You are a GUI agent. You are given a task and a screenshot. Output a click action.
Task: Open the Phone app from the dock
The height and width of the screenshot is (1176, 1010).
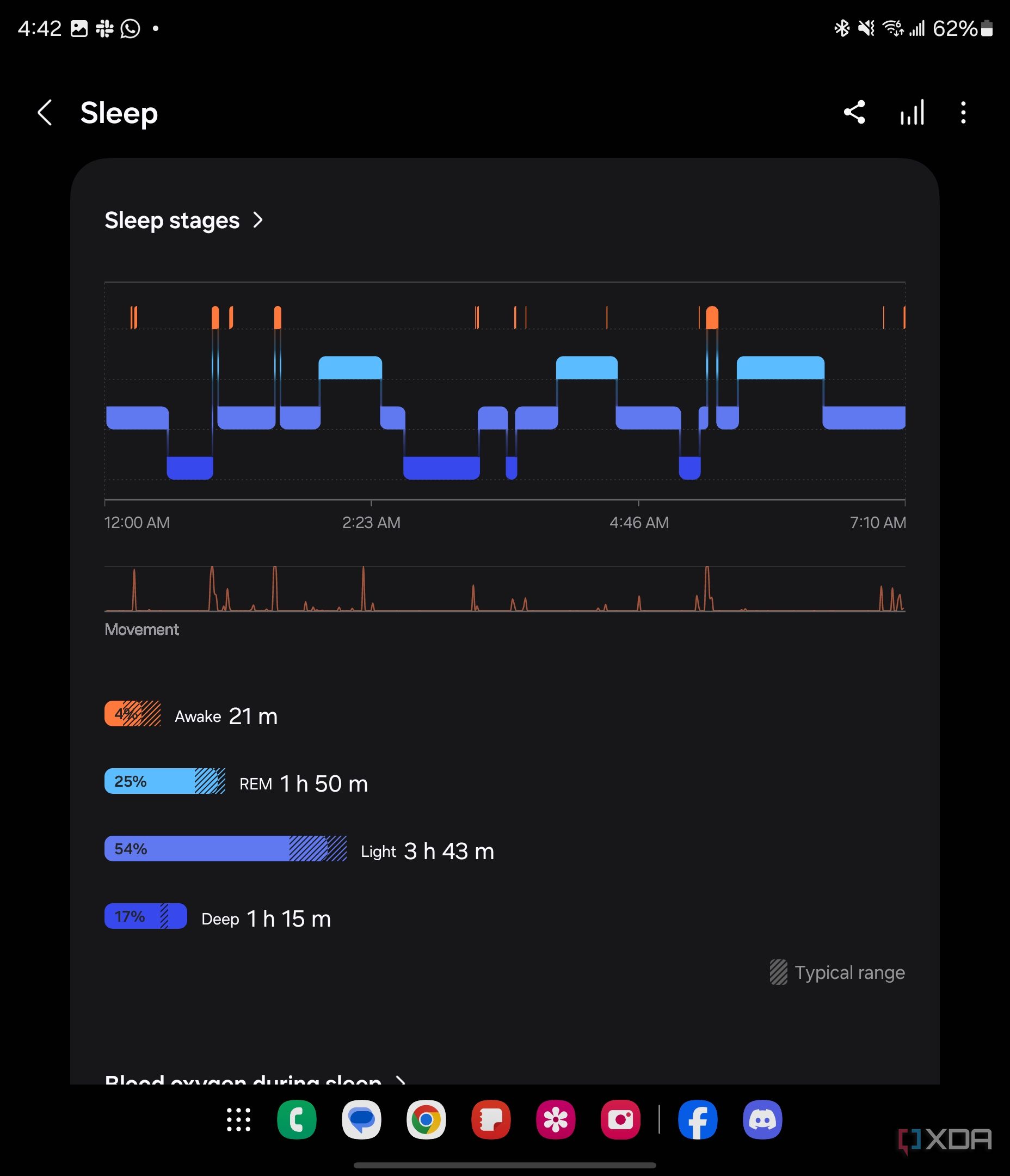tap(297, 1119)
